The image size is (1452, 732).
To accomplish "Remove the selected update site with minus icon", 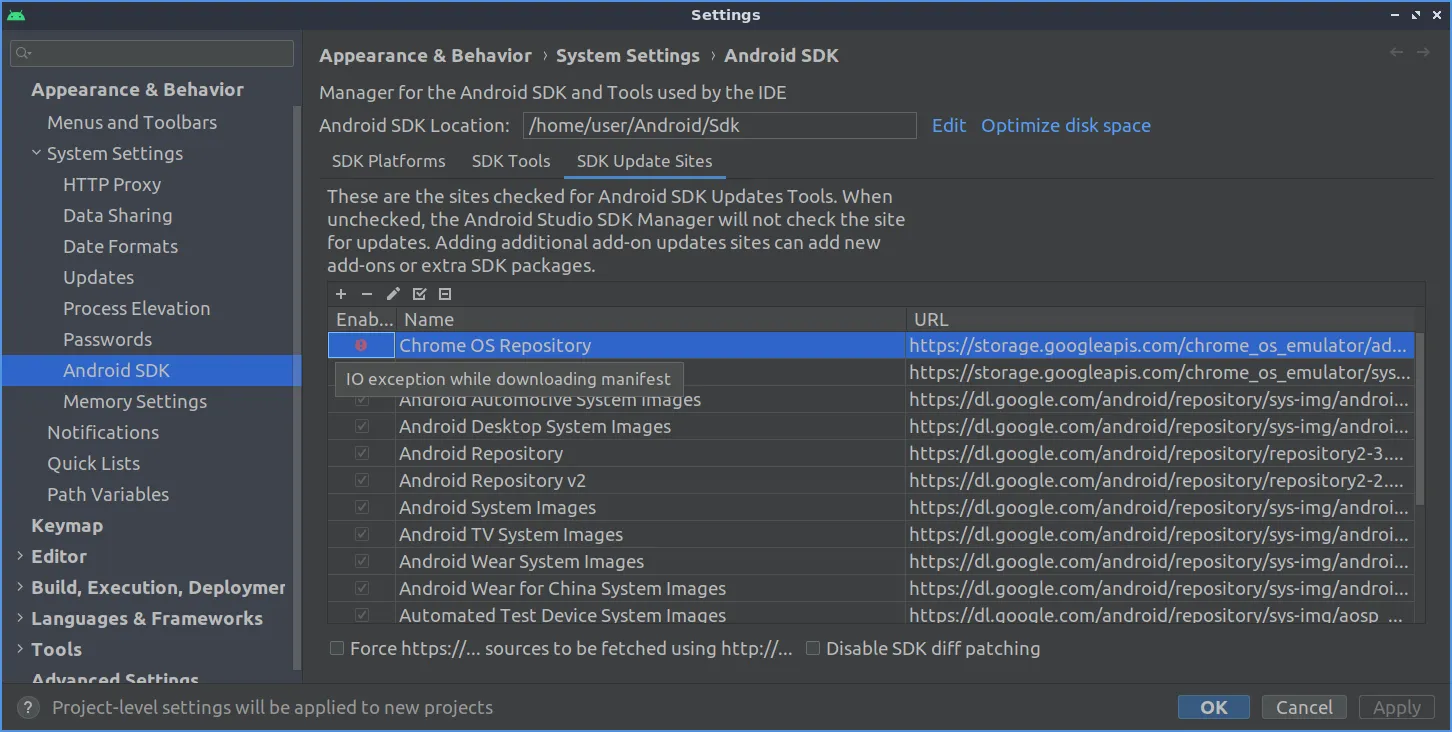I will point(367,294).
